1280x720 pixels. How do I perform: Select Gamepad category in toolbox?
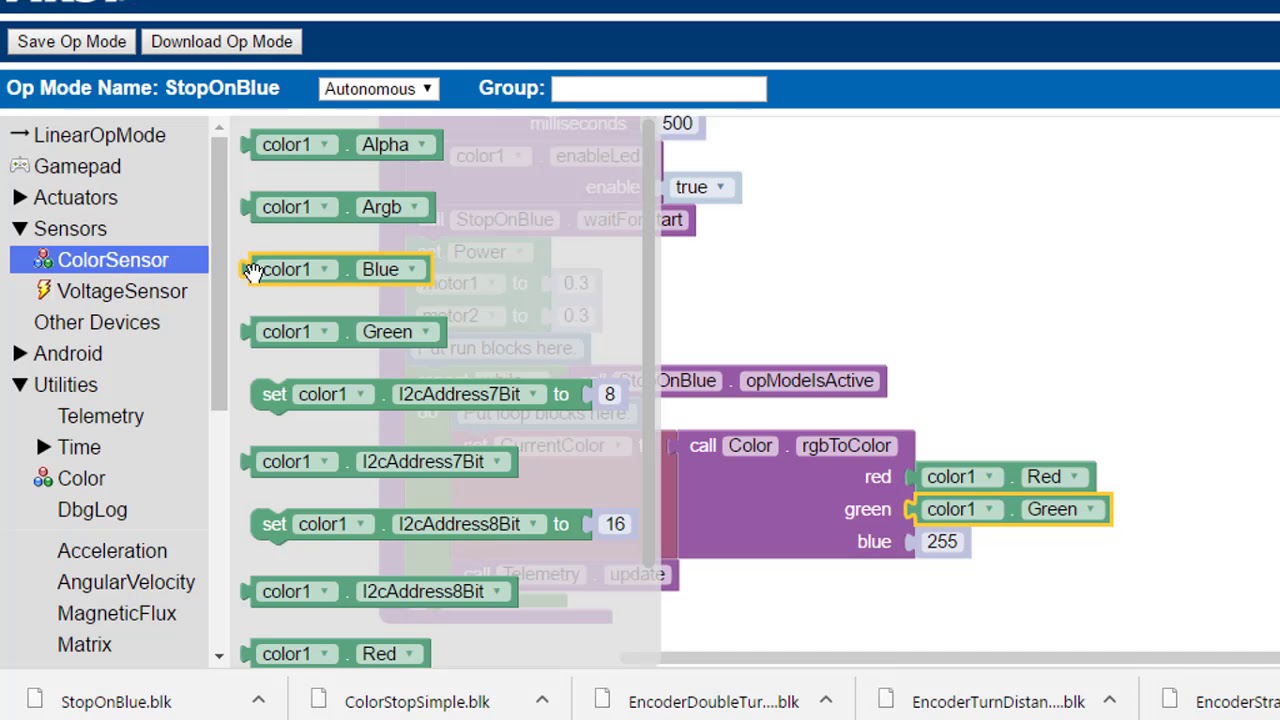[x=77, y=166]
